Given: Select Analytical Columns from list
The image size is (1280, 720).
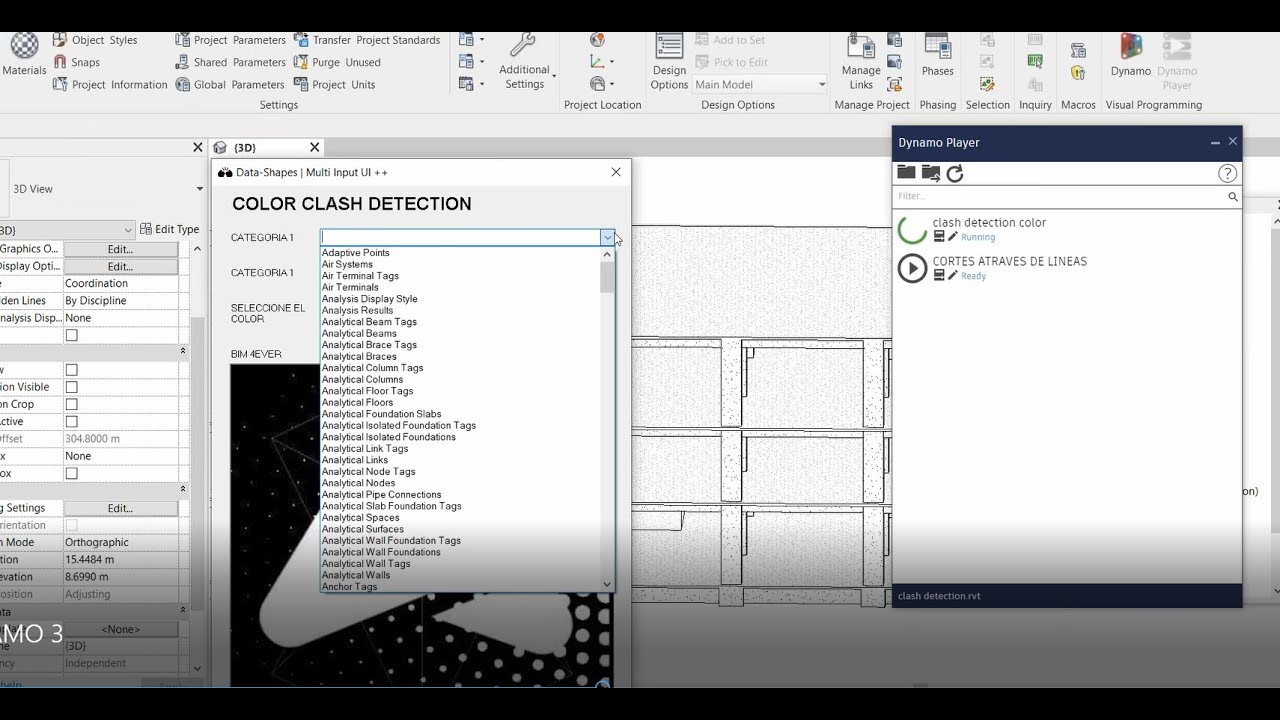Looking at the screenshot, I should pos(362,379).
